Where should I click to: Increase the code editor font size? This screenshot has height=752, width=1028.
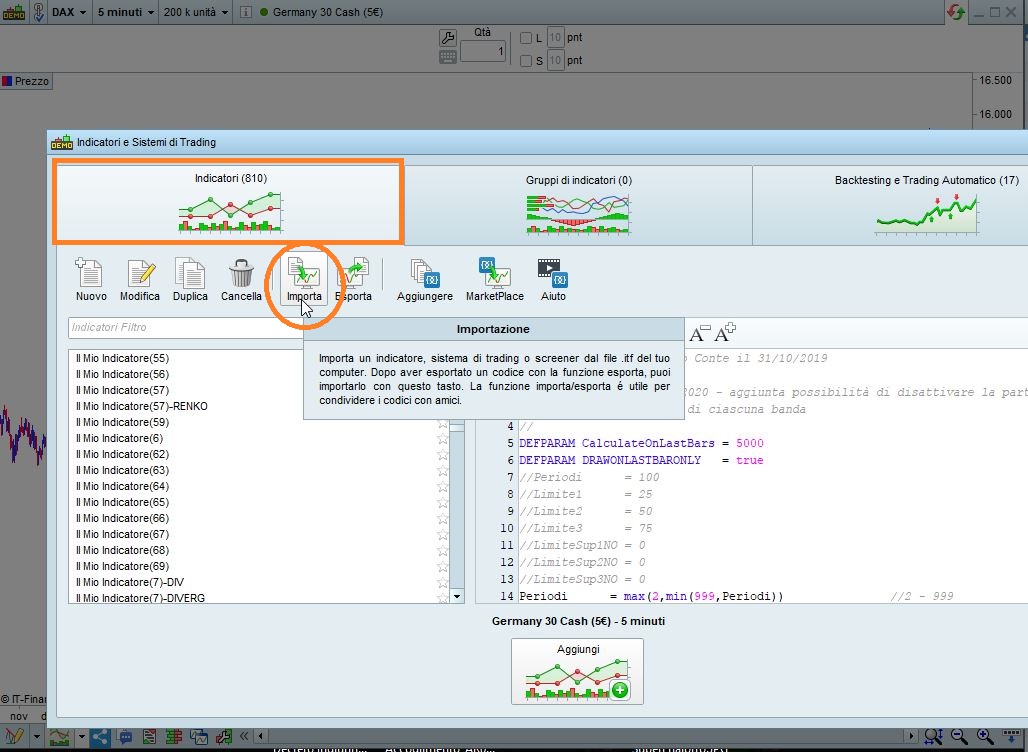(725, 332)
